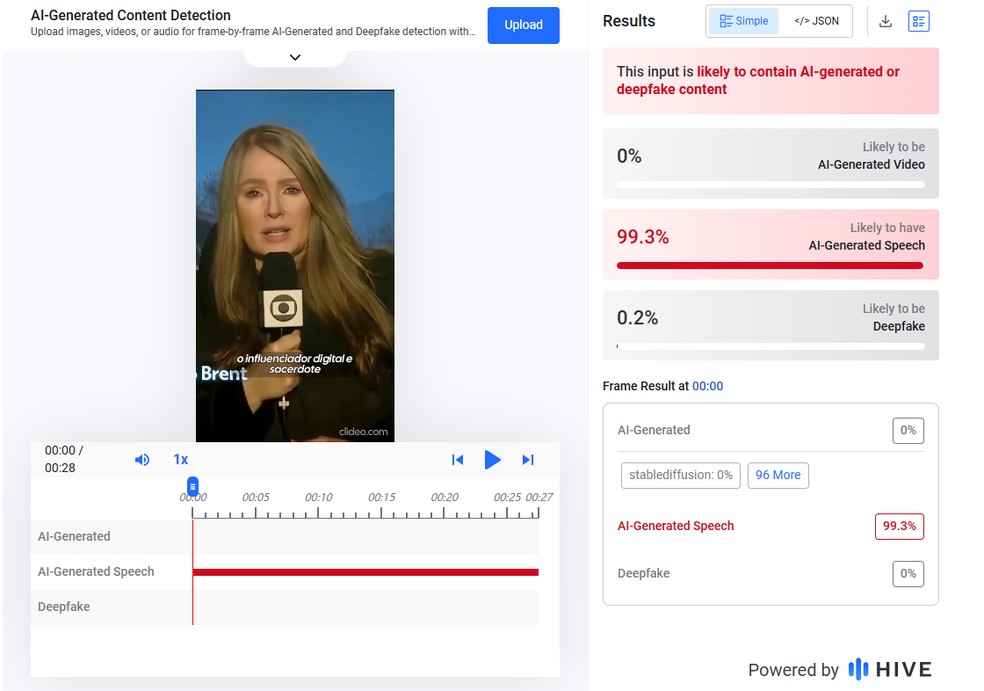Viewport: 984px width, 691px height.
Task: Expand the 96 More models list
Action: (778, 475)
